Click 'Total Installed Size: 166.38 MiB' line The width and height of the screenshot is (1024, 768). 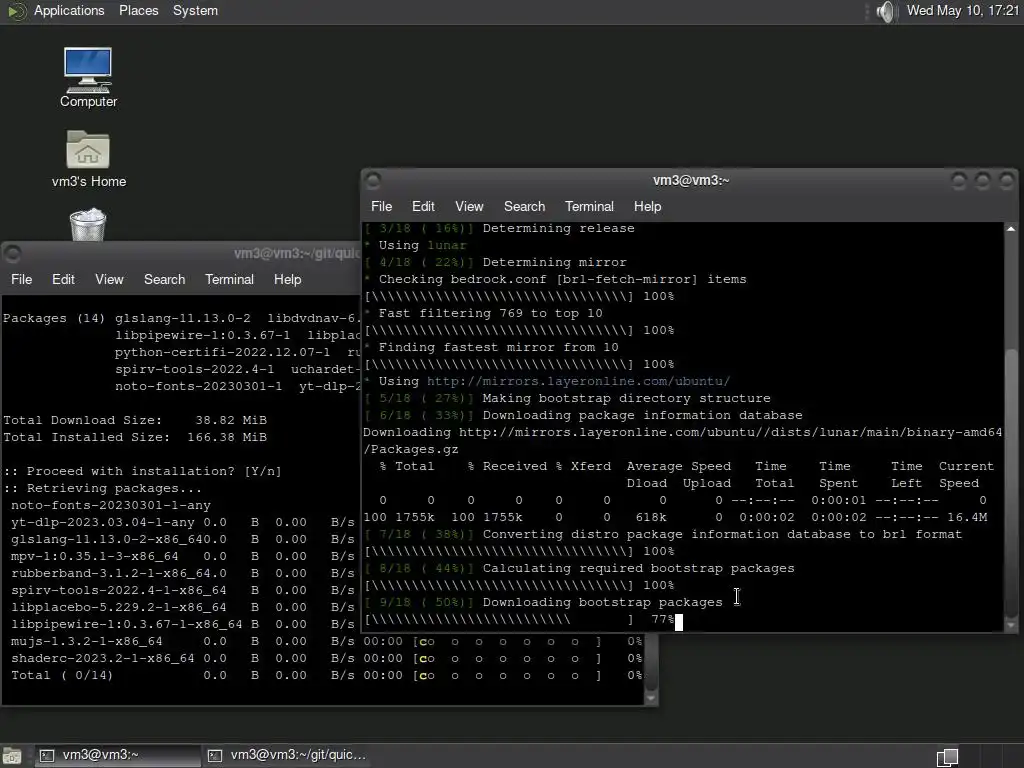(x=135, y=438)
